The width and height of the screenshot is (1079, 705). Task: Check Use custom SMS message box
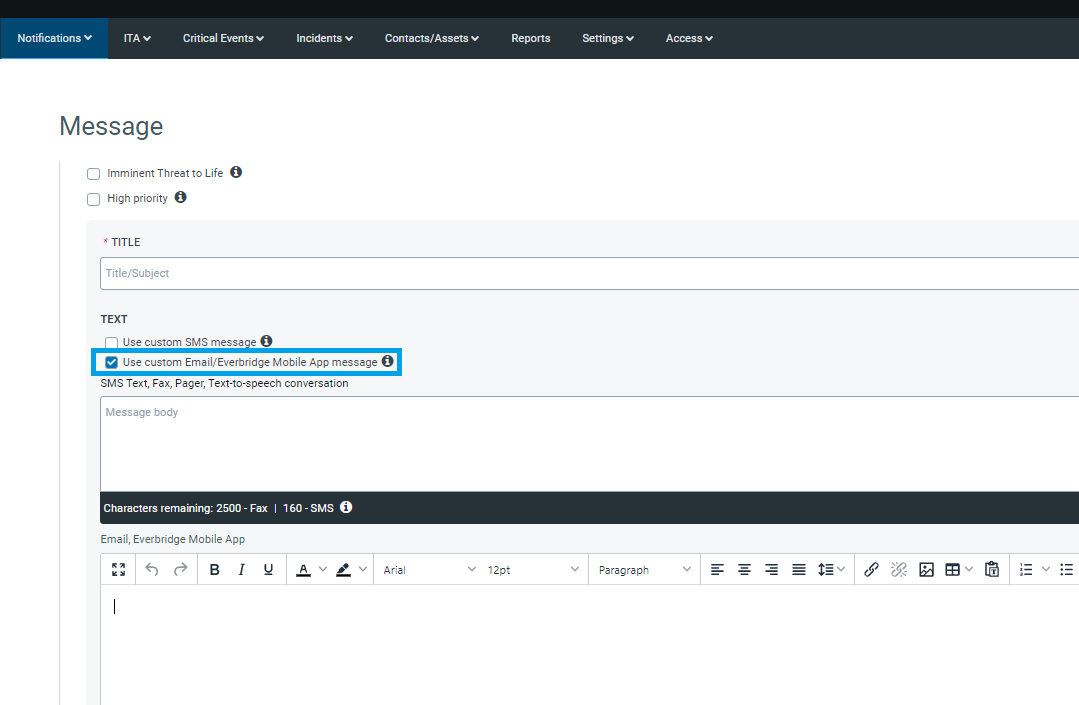tap(112, 343)
